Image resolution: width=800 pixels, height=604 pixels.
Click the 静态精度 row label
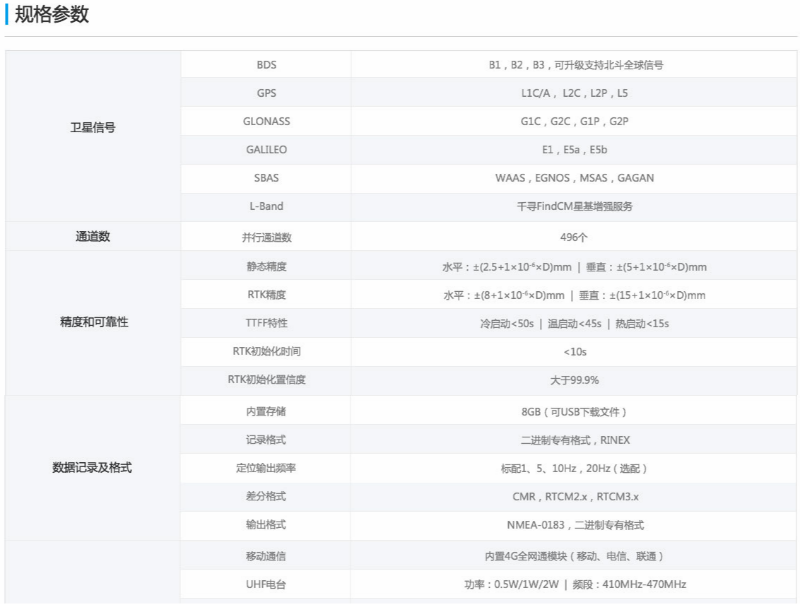(x=266, y=267)
